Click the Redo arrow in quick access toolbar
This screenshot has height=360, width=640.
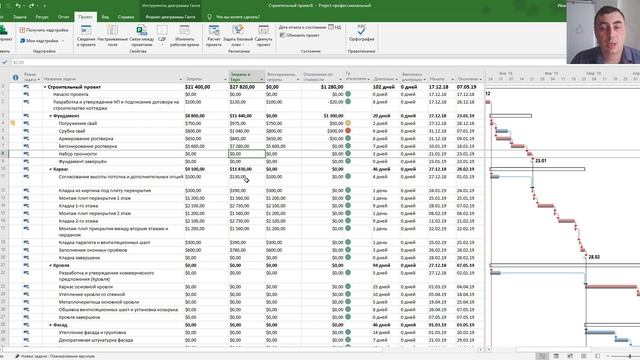[x=31, y=6]
